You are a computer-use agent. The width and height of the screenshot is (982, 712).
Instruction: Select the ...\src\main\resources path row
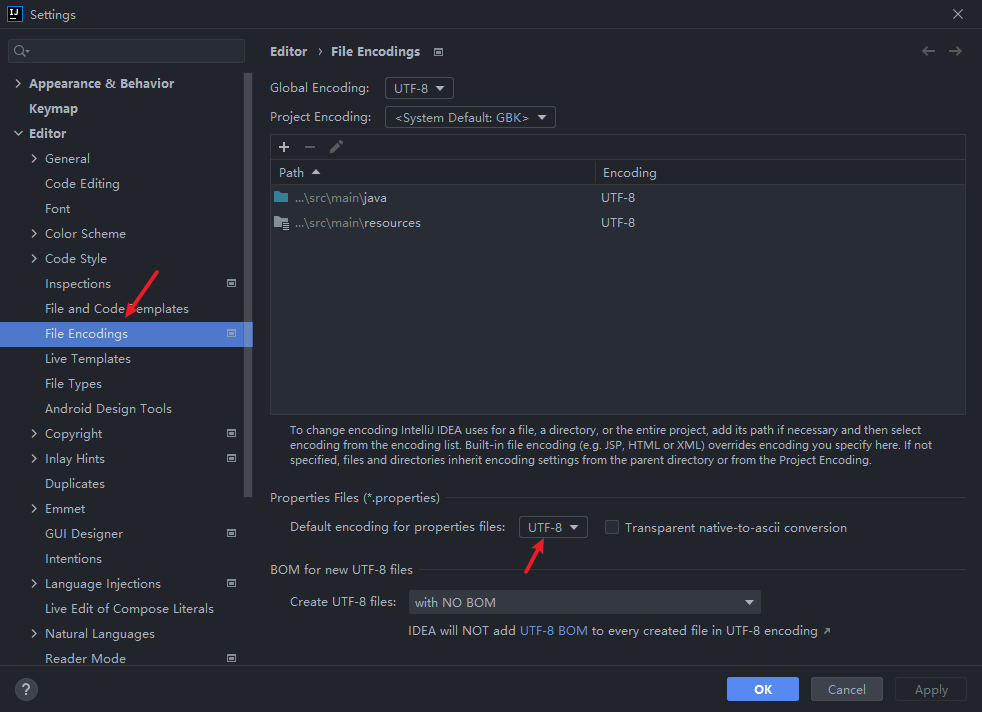coord(618,223)
